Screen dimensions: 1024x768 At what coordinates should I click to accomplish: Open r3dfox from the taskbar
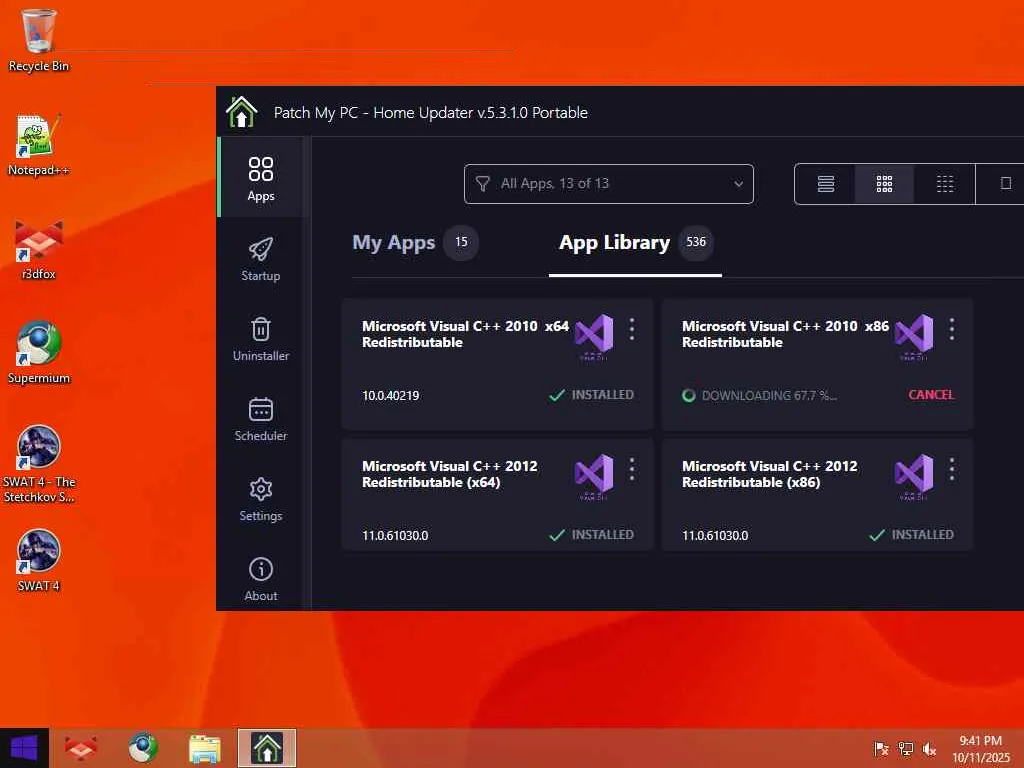(81, 748)
